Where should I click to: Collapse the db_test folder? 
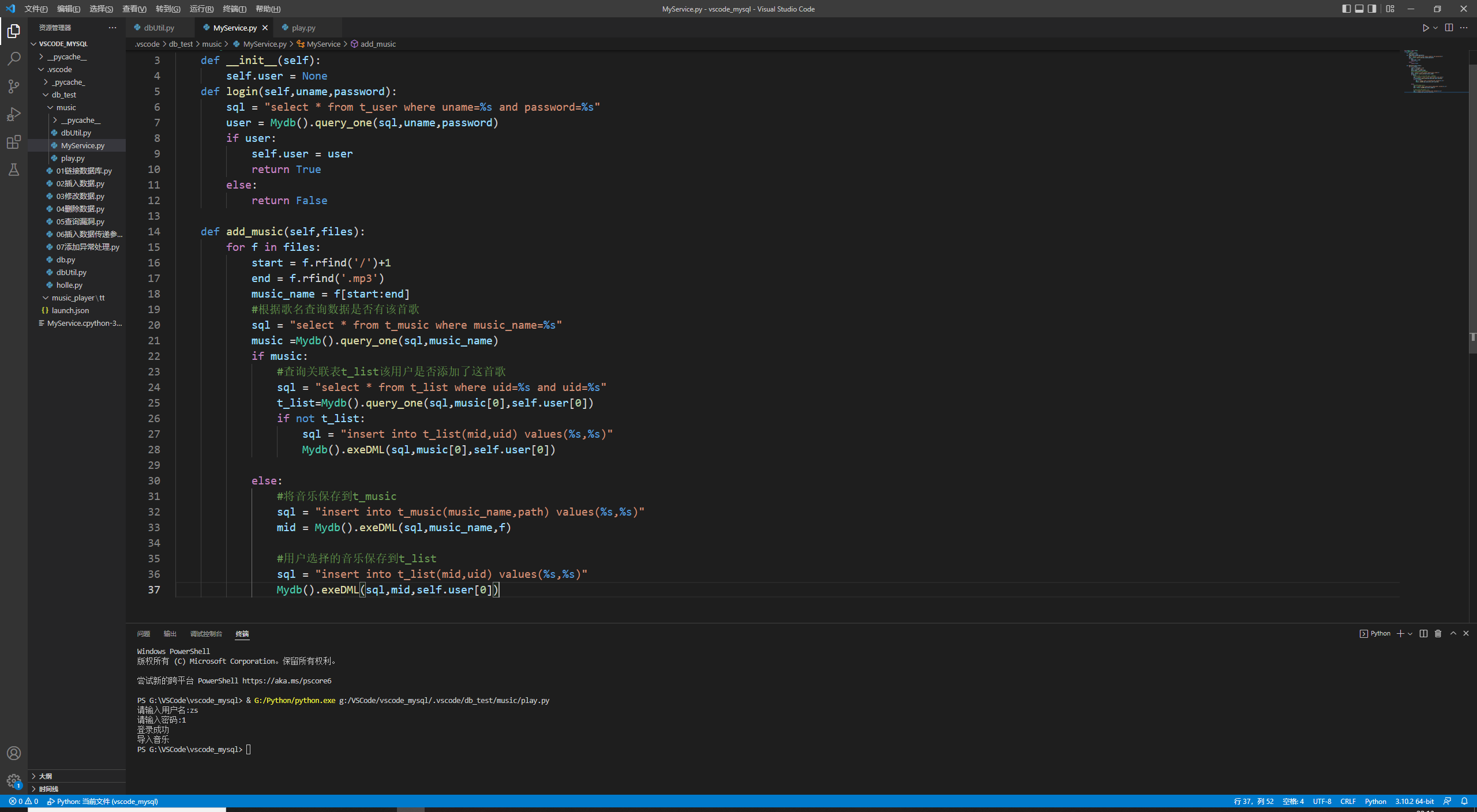(x=77, y=95)
